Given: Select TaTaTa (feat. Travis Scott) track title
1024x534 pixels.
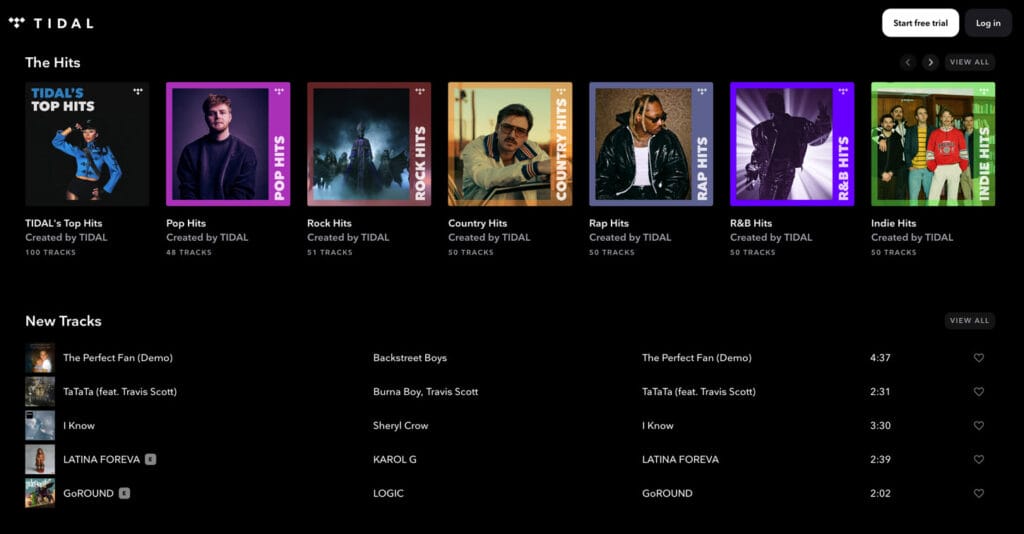Looking at the screenshot, I should tap(120, 392).
